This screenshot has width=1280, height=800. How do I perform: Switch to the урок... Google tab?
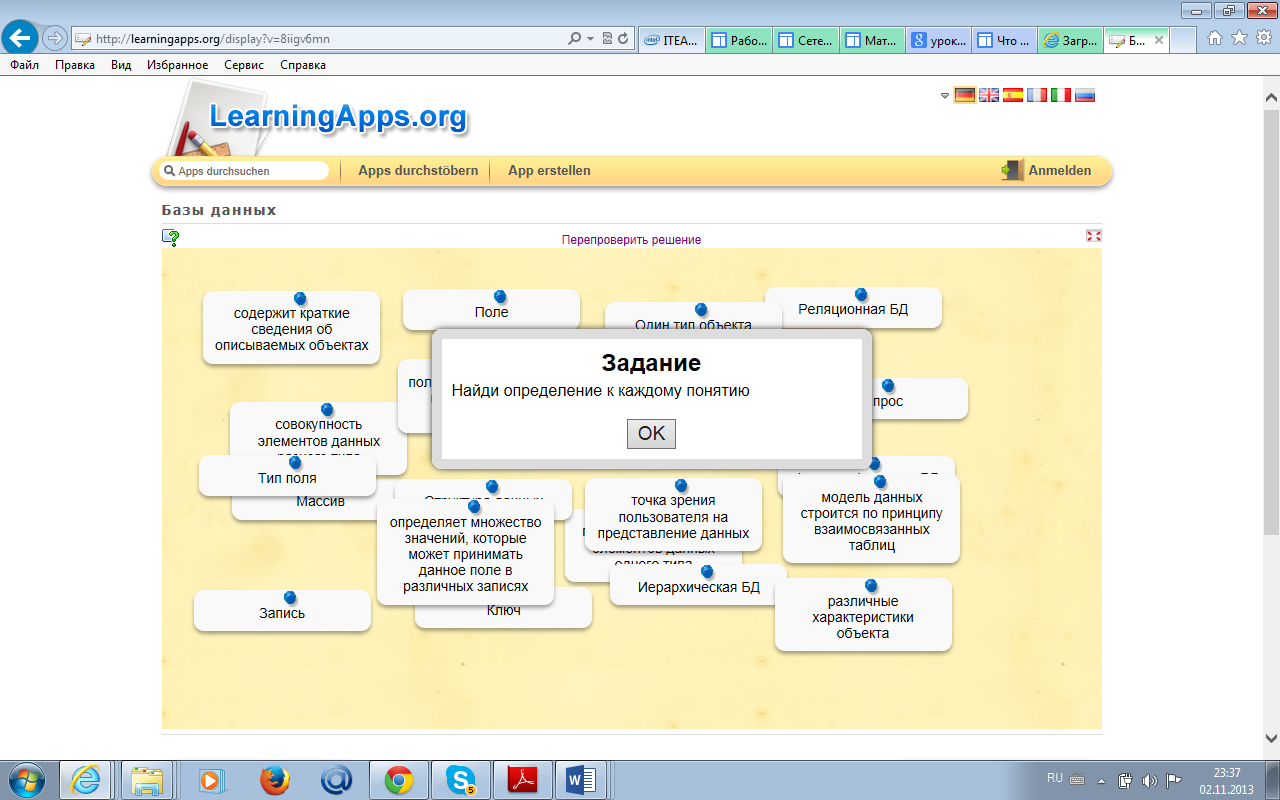(x=939, y=40)
